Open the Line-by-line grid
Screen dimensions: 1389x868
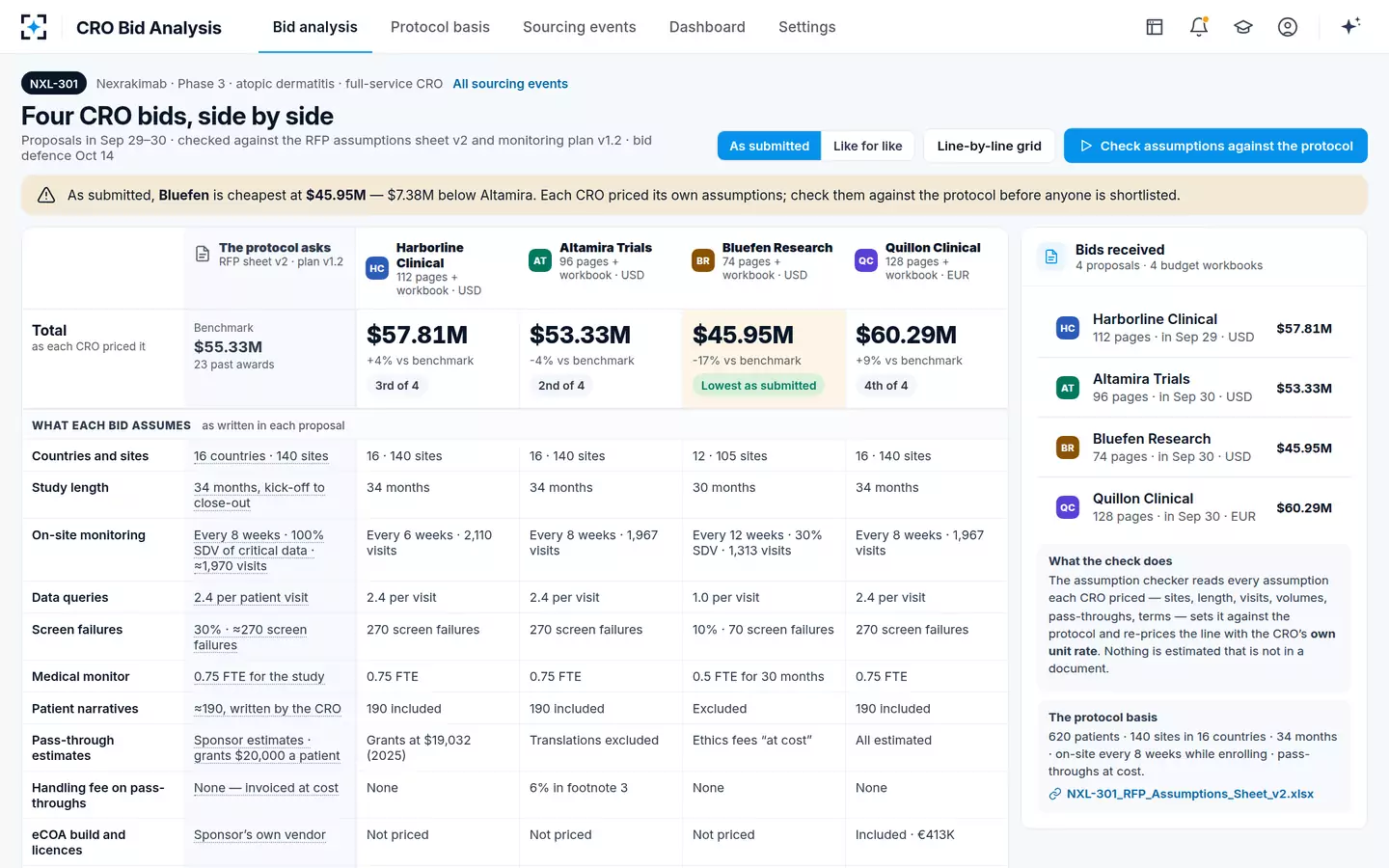point(989,146)
